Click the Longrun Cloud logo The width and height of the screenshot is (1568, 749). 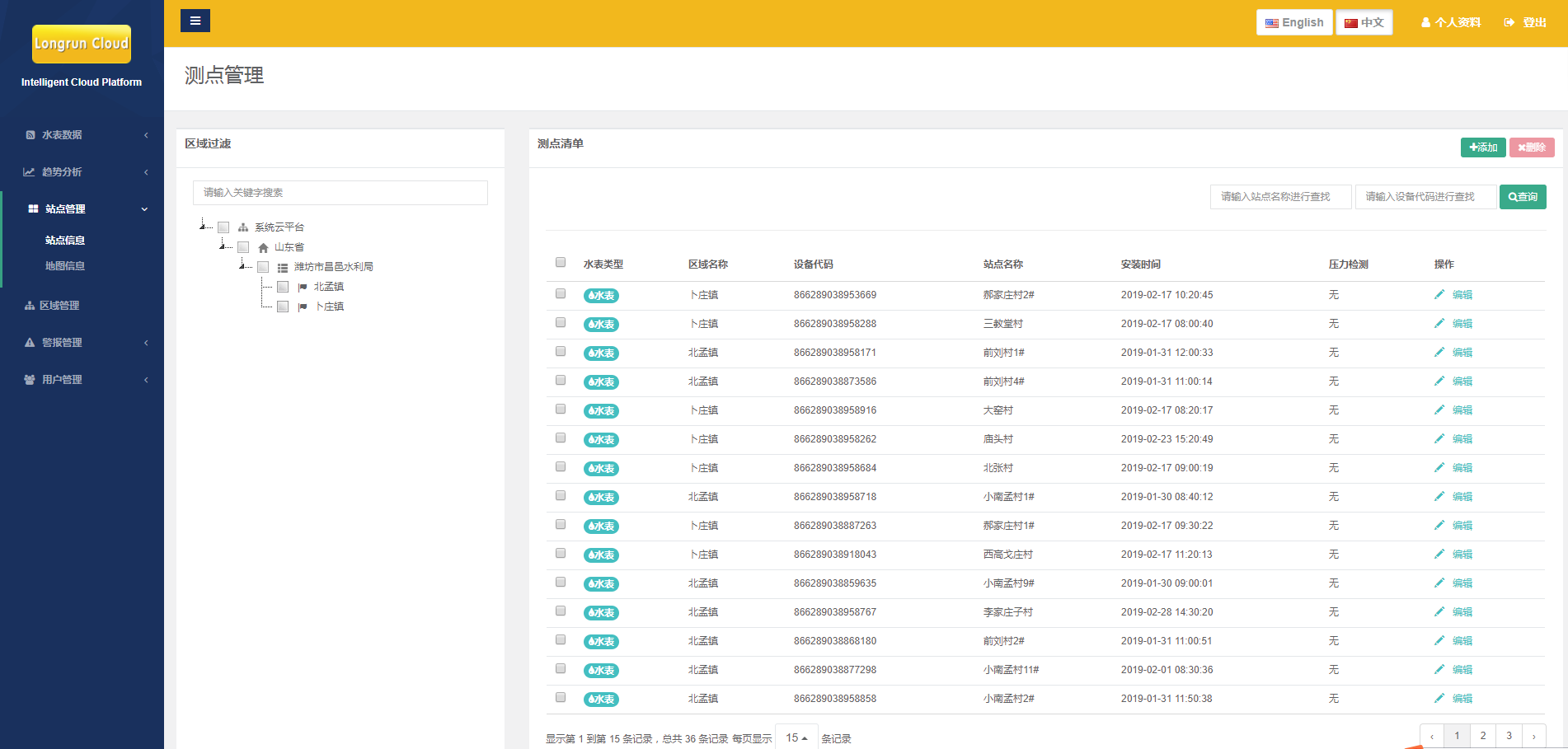click(x=82, y=44)
